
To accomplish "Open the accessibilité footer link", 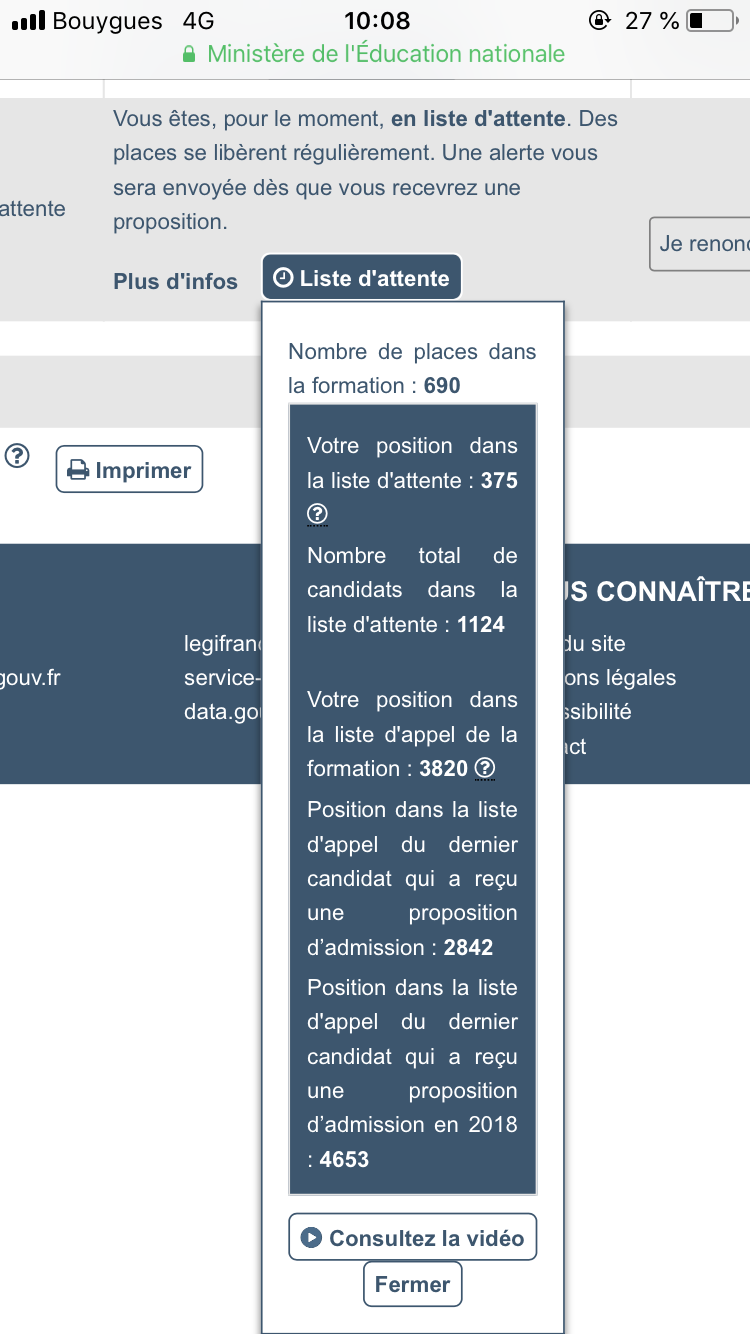I will point(598,712).
